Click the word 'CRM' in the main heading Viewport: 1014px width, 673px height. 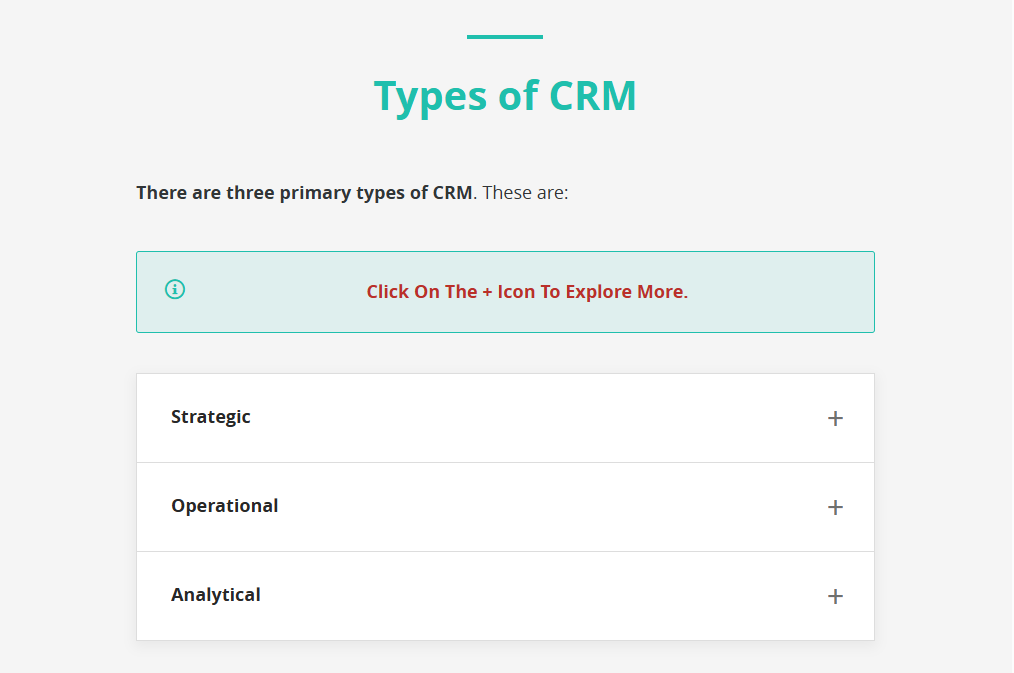click(x=592, y=96)
